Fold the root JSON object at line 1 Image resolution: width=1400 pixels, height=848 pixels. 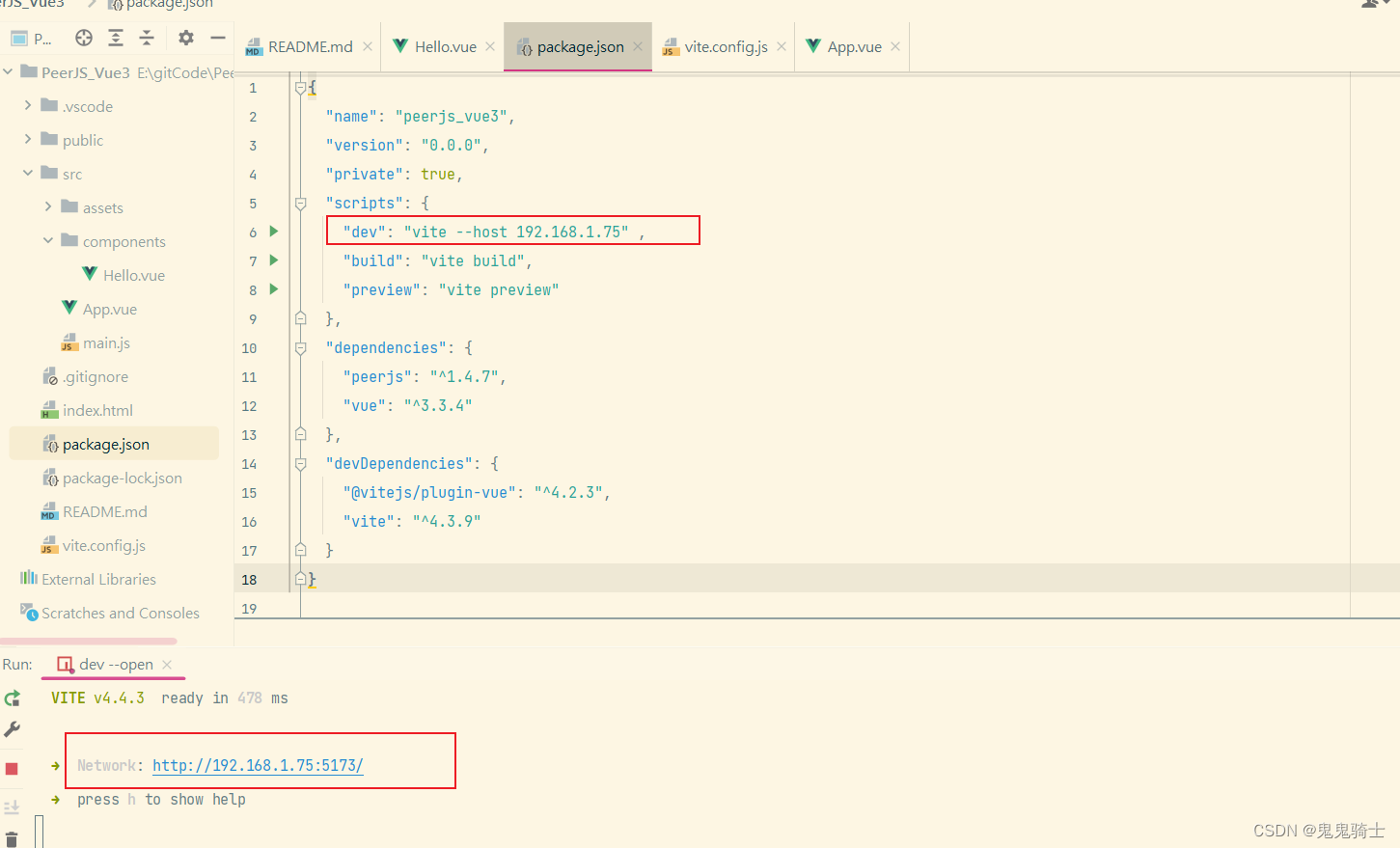point(300,88)
